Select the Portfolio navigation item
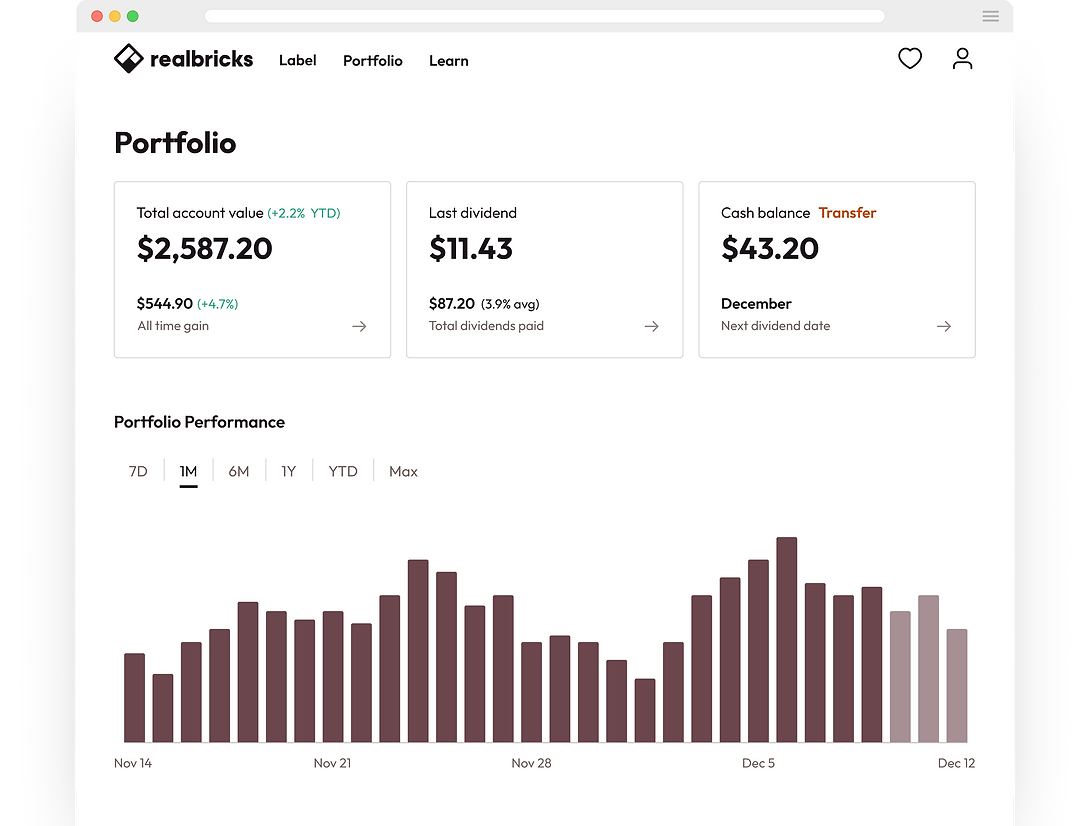 coord(372,61)
